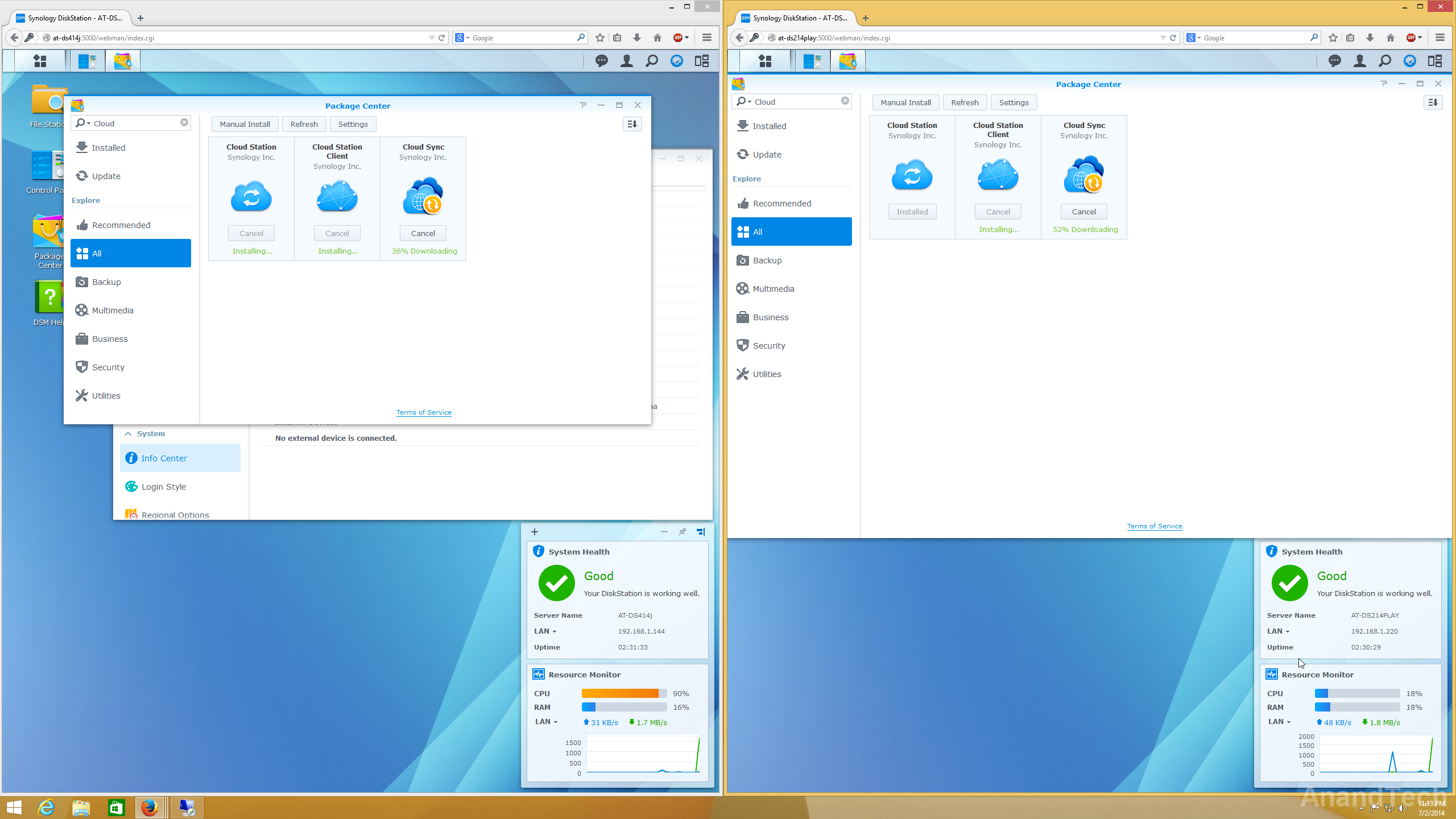
Task: Click the Settings button in right Package Center toolbar
Action: [x=1013, y=102]
